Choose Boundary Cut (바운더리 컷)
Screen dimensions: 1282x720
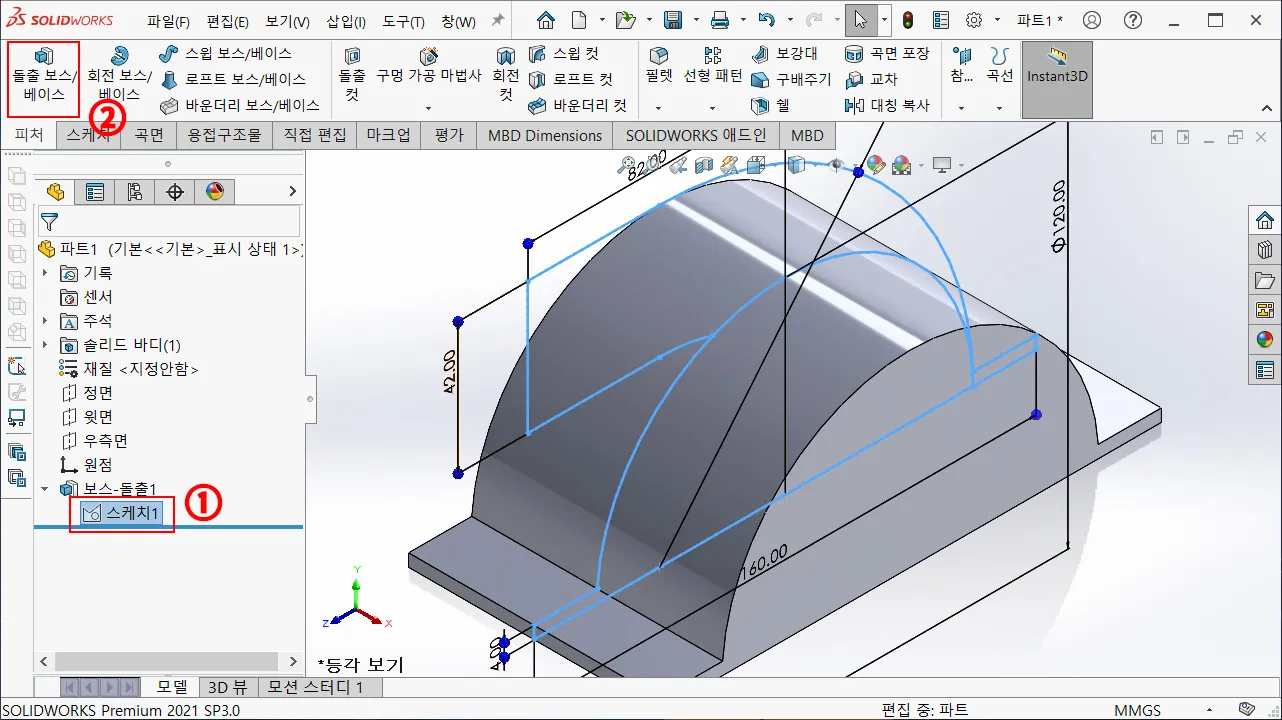tap(577, 105)
